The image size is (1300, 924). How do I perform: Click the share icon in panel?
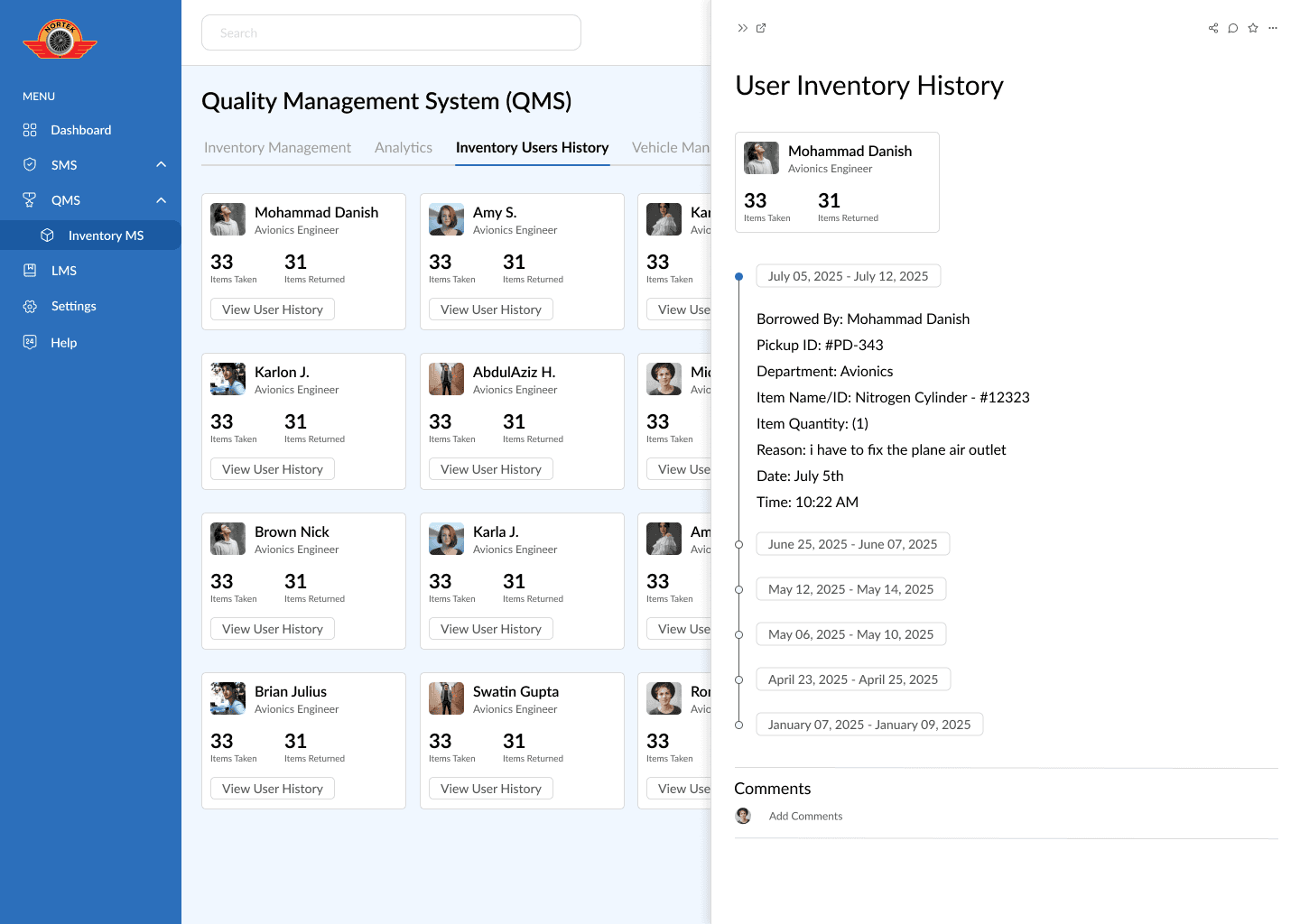[x=1213, y=28]
